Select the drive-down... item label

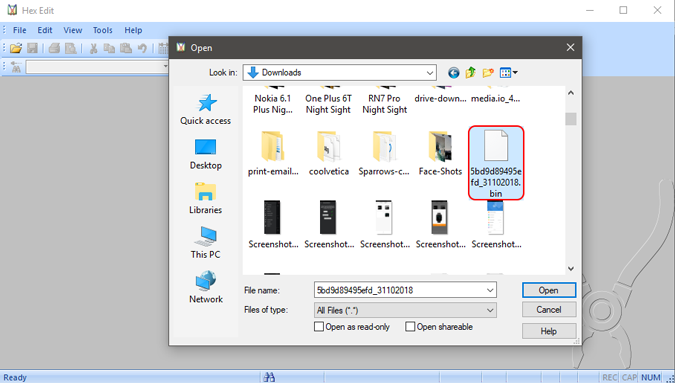point(440,99)
